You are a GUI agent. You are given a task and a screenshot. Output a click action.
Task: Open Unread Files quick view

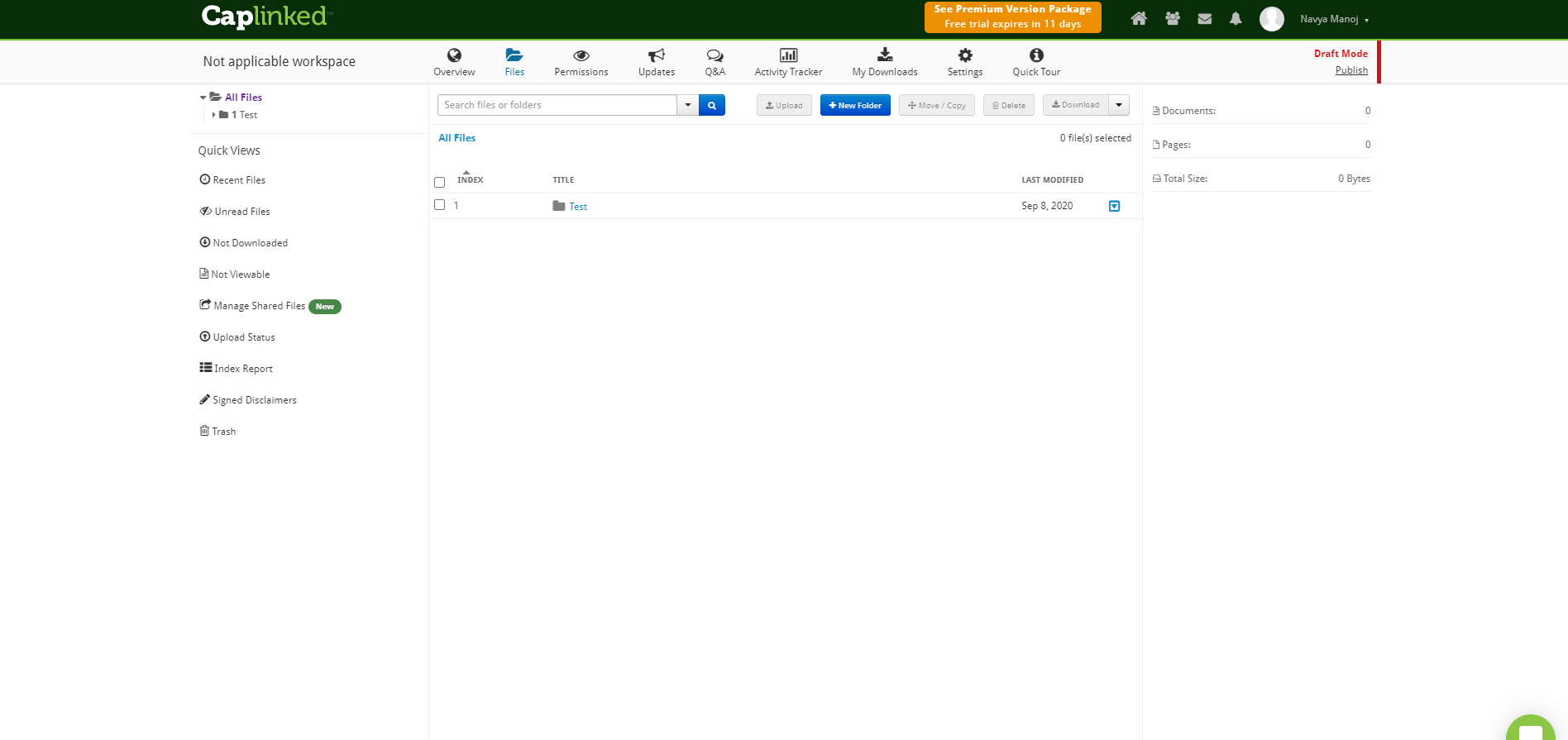[x=235, y=211]
